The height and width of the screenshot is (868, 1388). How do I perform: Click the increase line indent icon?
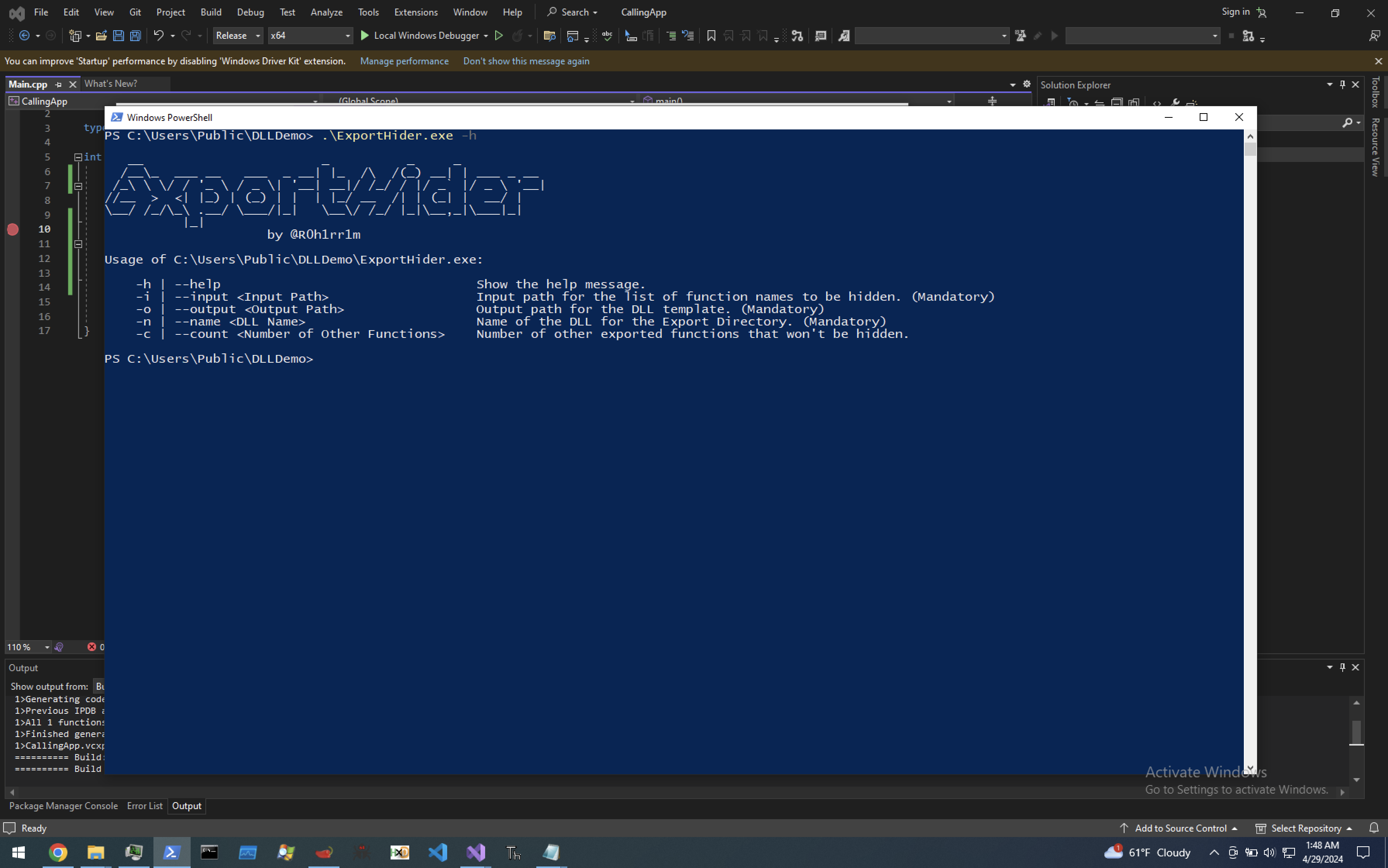click(x=670, y=36)
